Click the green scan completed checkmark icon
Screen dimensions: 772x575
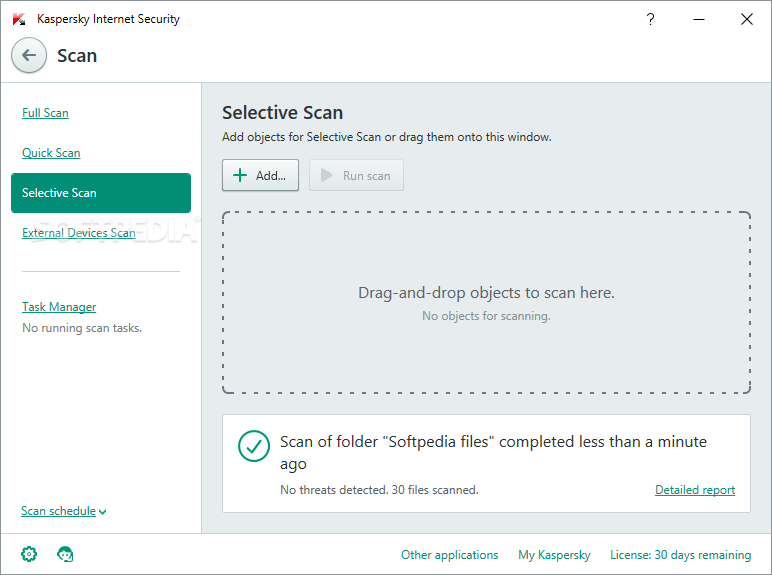pos(254,446)
